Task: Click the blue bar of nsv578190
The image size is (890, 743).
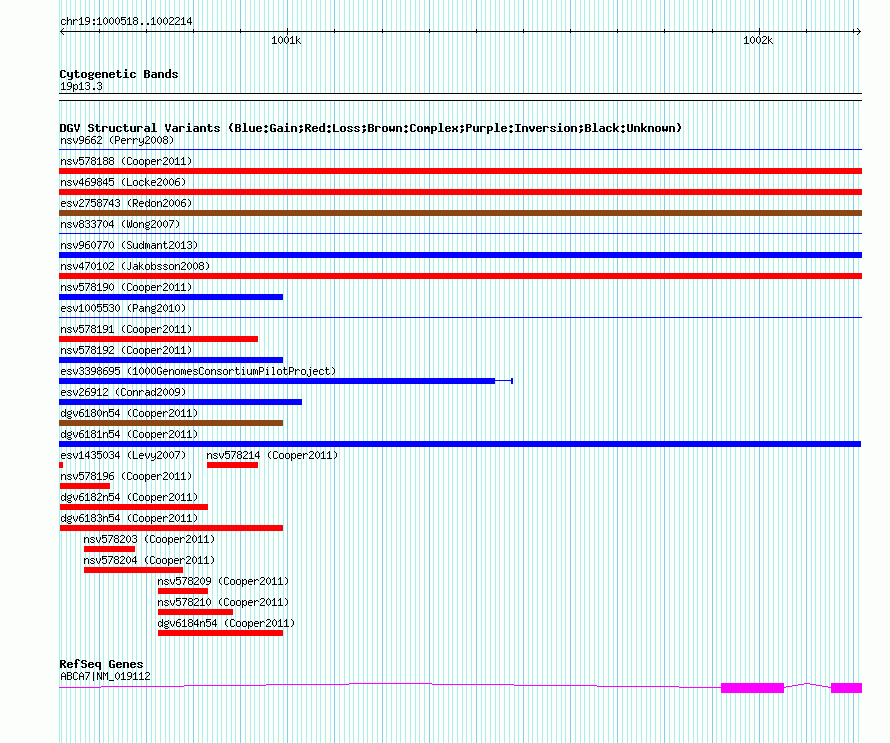Action: 171,297
